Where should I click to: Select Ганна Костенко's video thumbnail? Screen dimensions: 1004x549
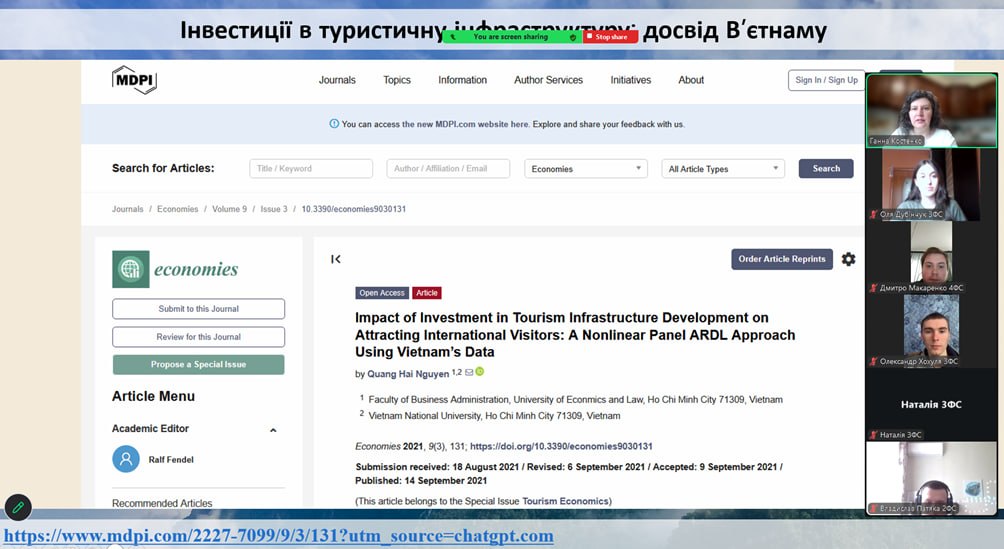click(x=930, y=110)
